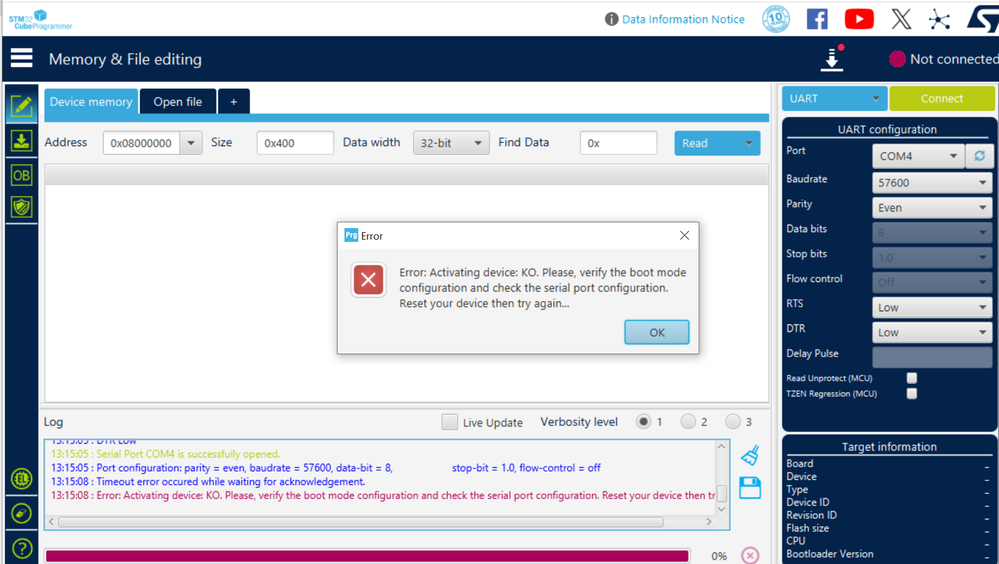Open Option Bytes OB icon
The width and height of the screenshot is (999, 564).
point(22,175)
